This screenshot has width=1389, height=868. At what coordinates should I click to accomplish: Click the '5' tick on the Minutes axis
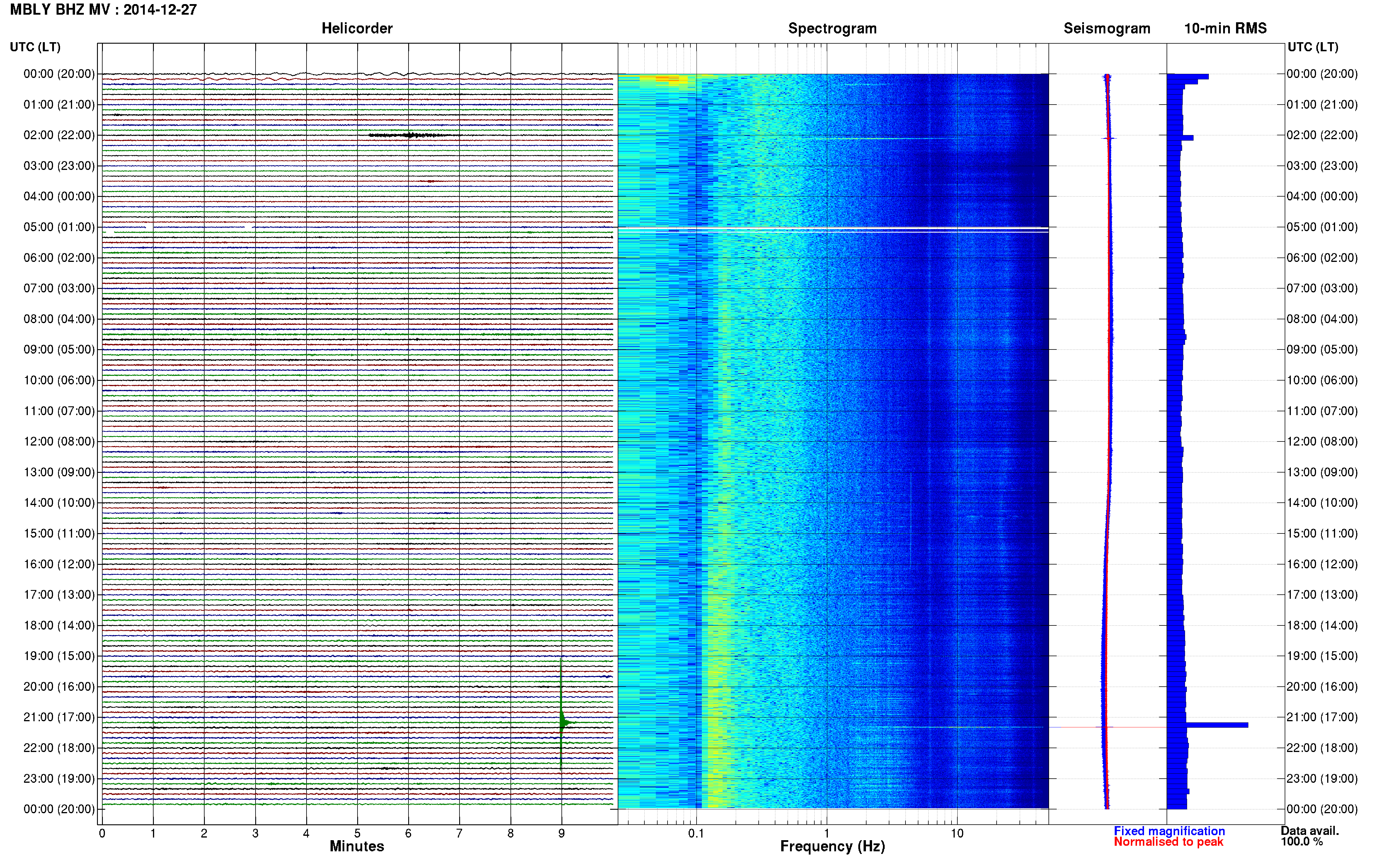(x=357, y=833)
